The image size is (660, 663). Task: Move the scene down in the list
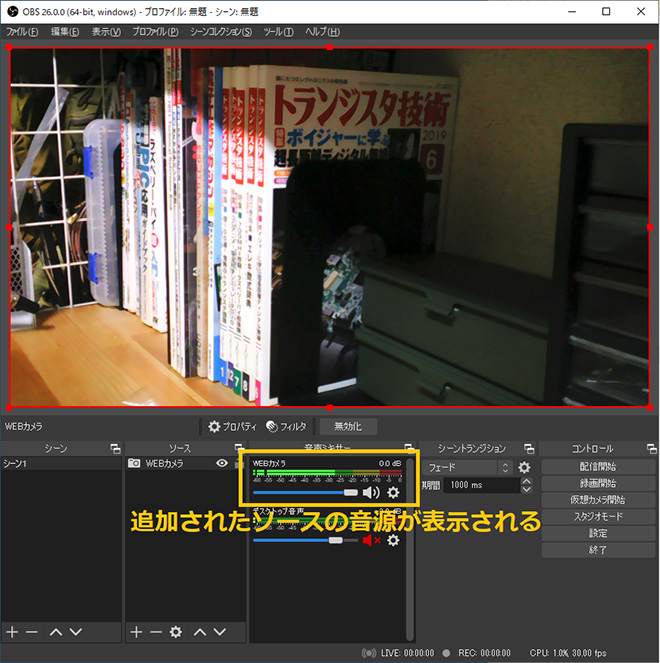pos(76,632)
